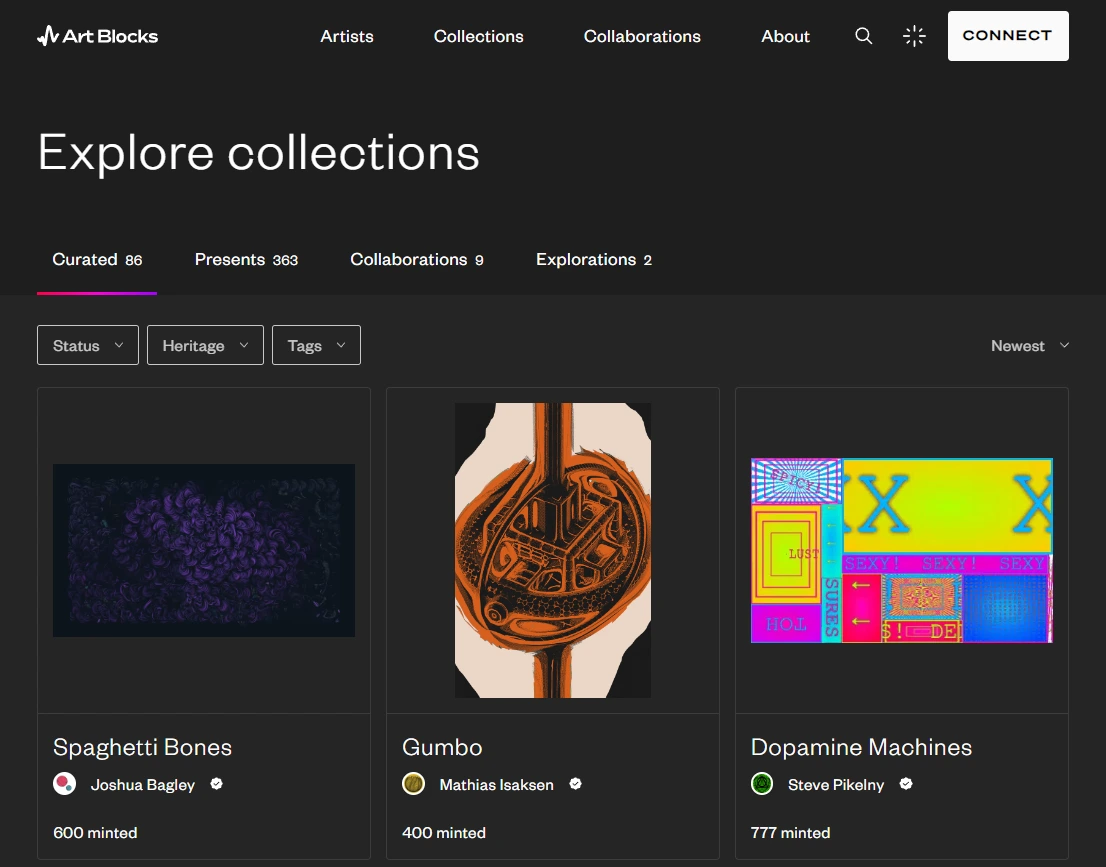Viewport: 1106px width, 867px height.
Task: Click verified badge next to Steve Pikelny
Action: click(906, 784)
